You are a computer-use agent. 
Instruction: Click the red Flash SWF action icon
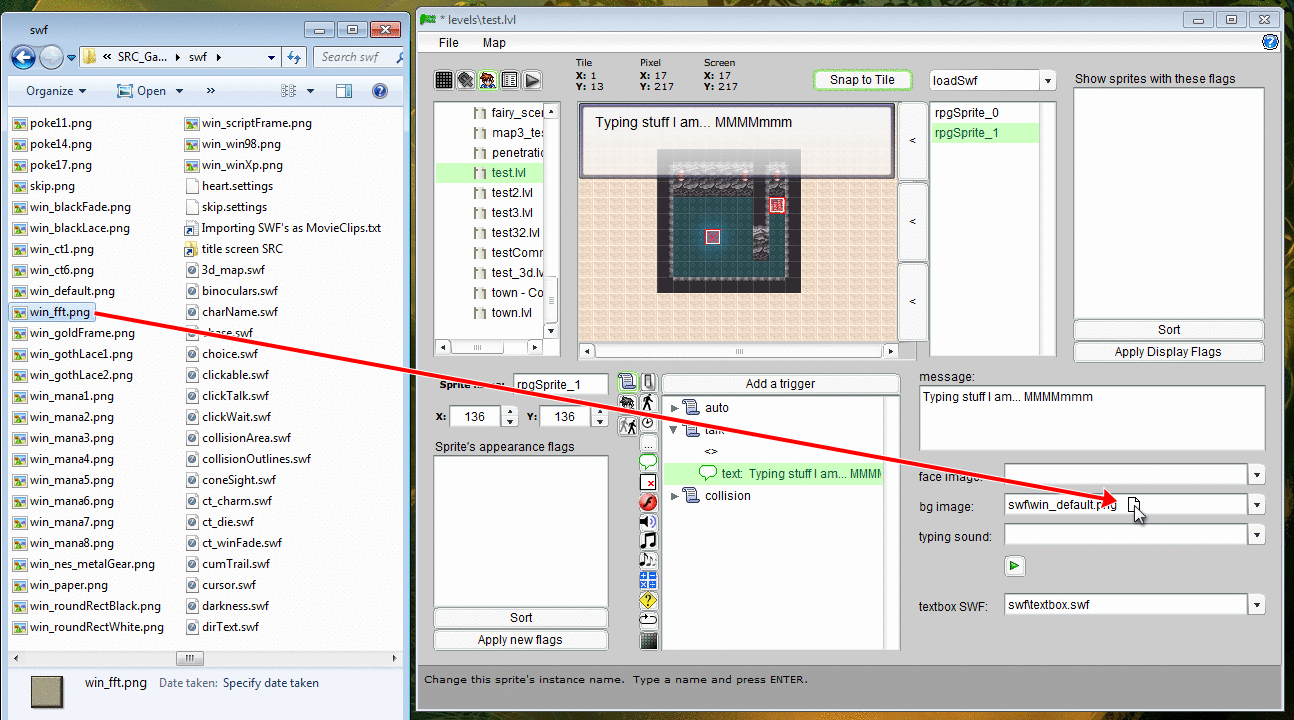(x=648, y=502)
